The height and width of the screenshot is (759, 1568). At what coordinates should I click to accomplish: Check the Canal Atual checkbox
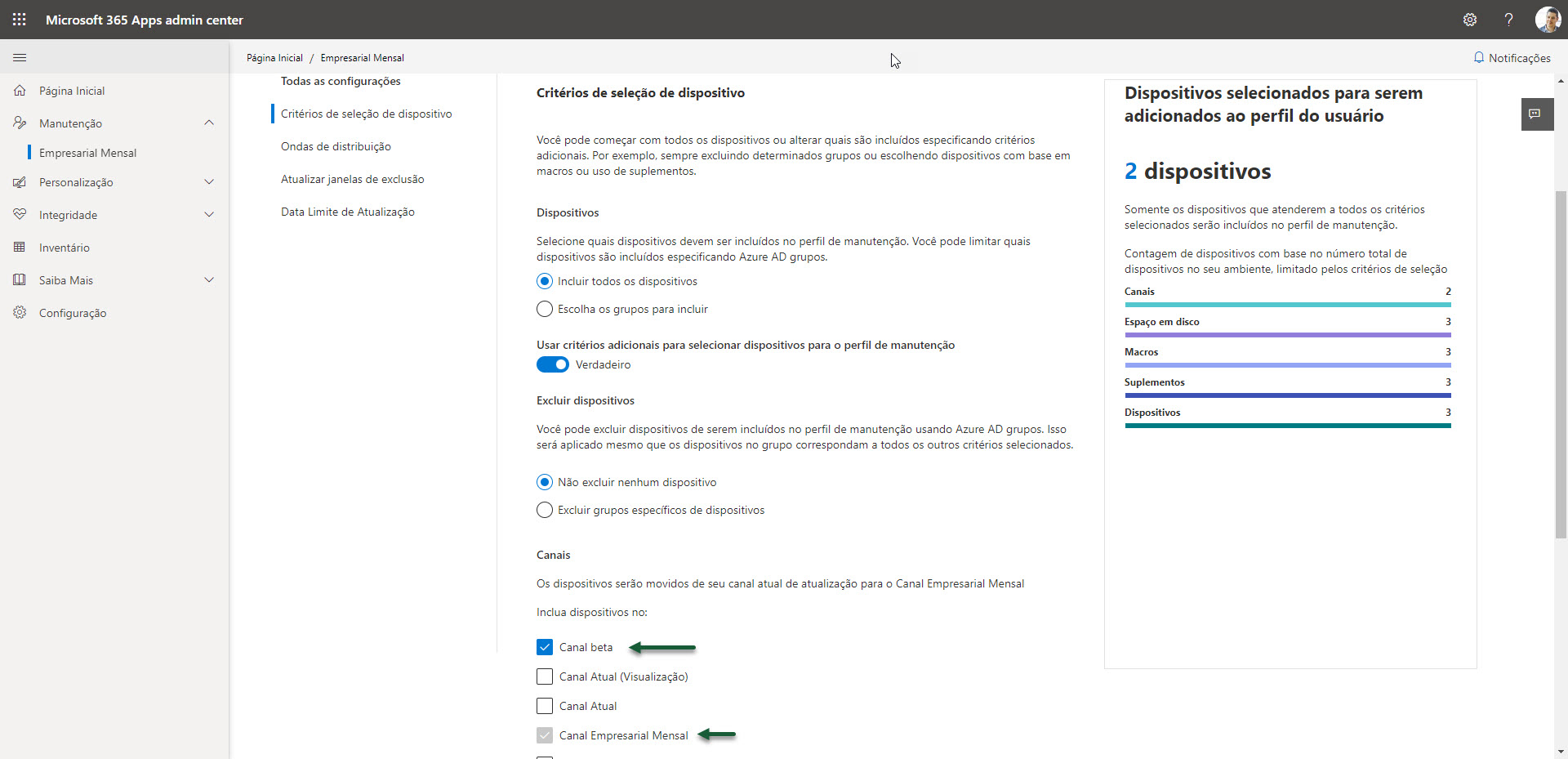(545, 707)
